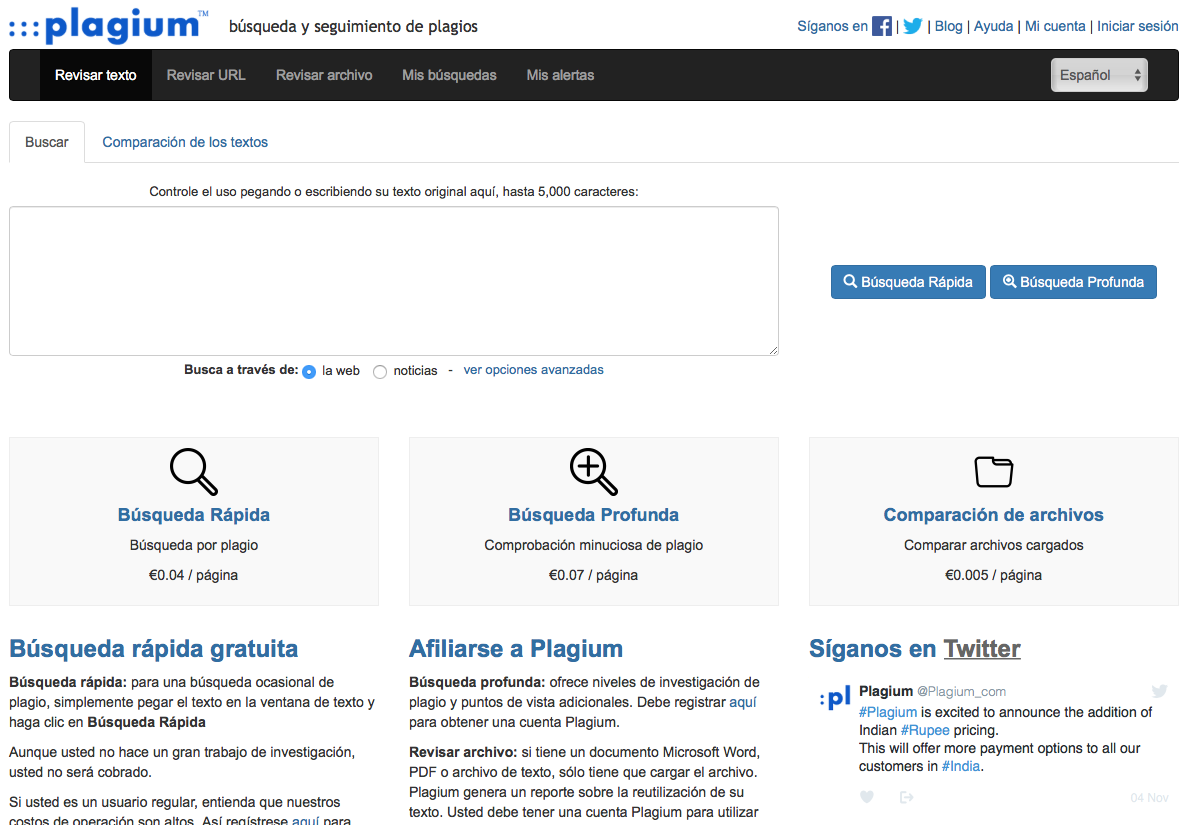The image size is (1182, 825).
Task: Open Mi cuenta link
Action: click(1055, 26)
